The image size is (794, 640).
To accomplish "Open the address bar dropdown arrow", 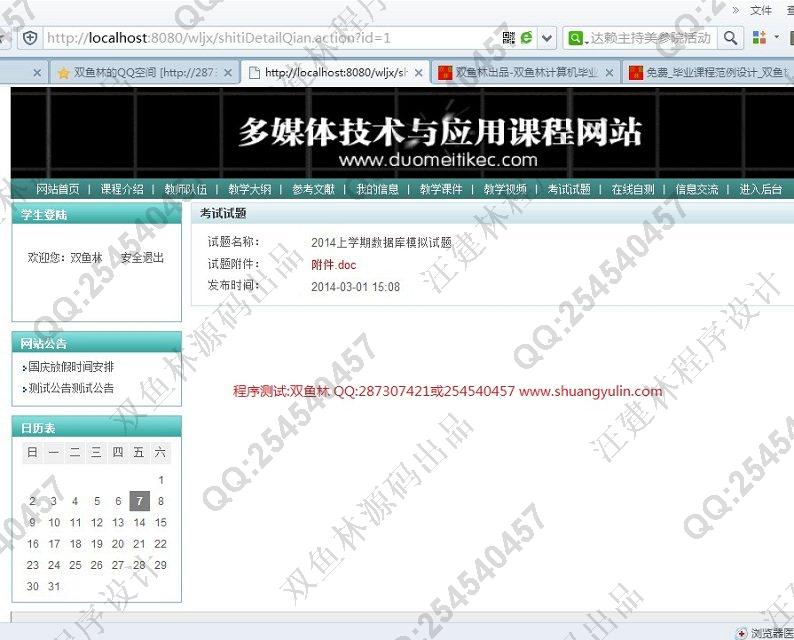I will tap(547, 38).
